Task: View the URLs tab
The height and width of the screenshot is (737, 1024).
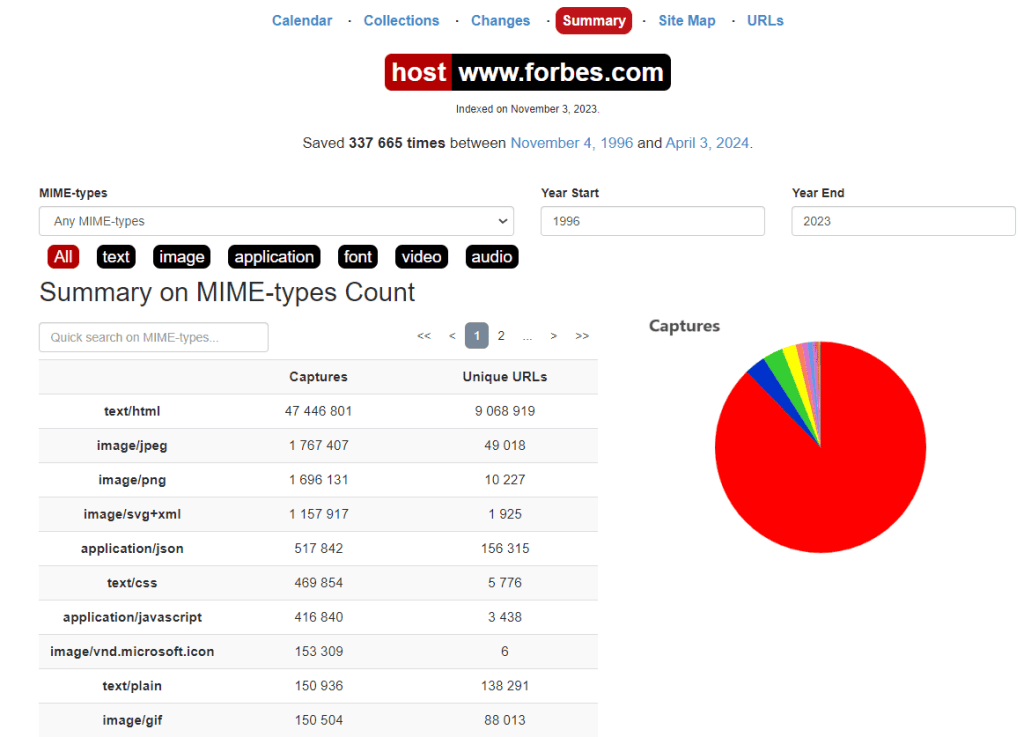Action: click(x=765, y=21)
